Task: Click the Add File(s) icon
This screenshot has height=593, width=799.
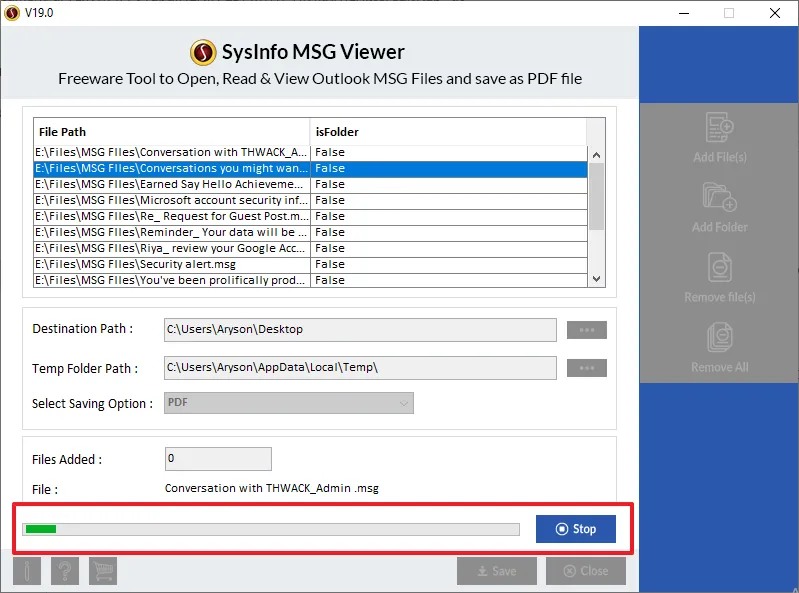Action: coord(719,129)
